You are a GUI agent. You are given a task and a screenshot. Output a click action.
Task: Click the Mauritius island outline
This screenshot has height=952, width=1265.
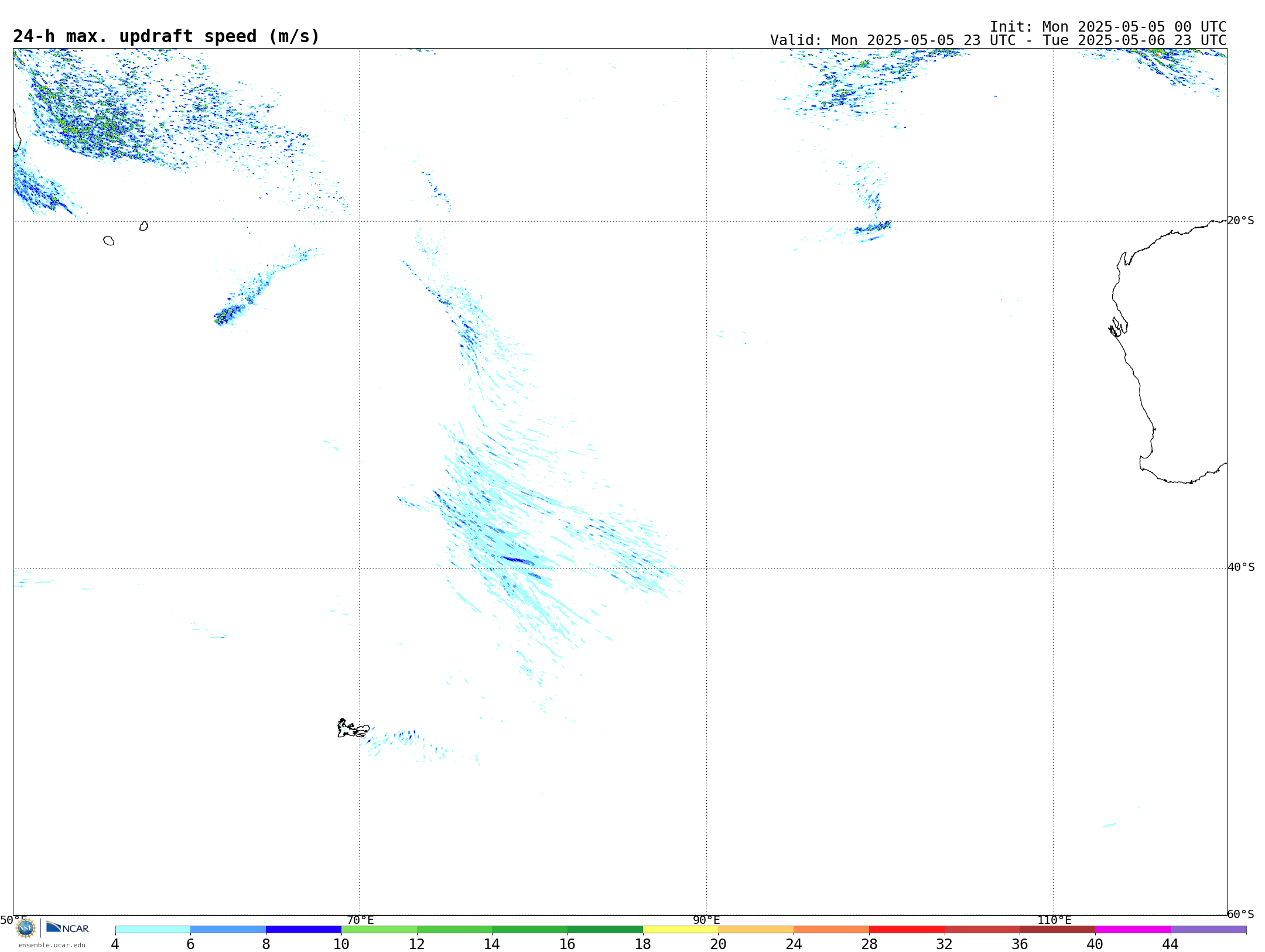[143, 226]
